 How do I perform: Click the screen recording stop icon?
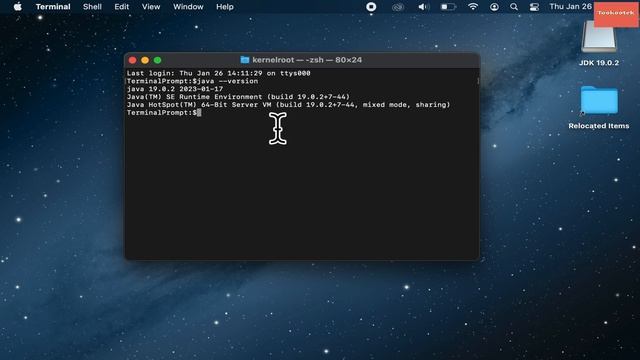pyautogui.click(x=371, y=7)
